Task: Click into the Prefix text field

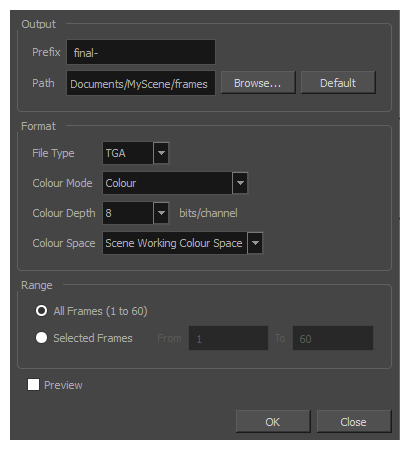Action: 141,52
